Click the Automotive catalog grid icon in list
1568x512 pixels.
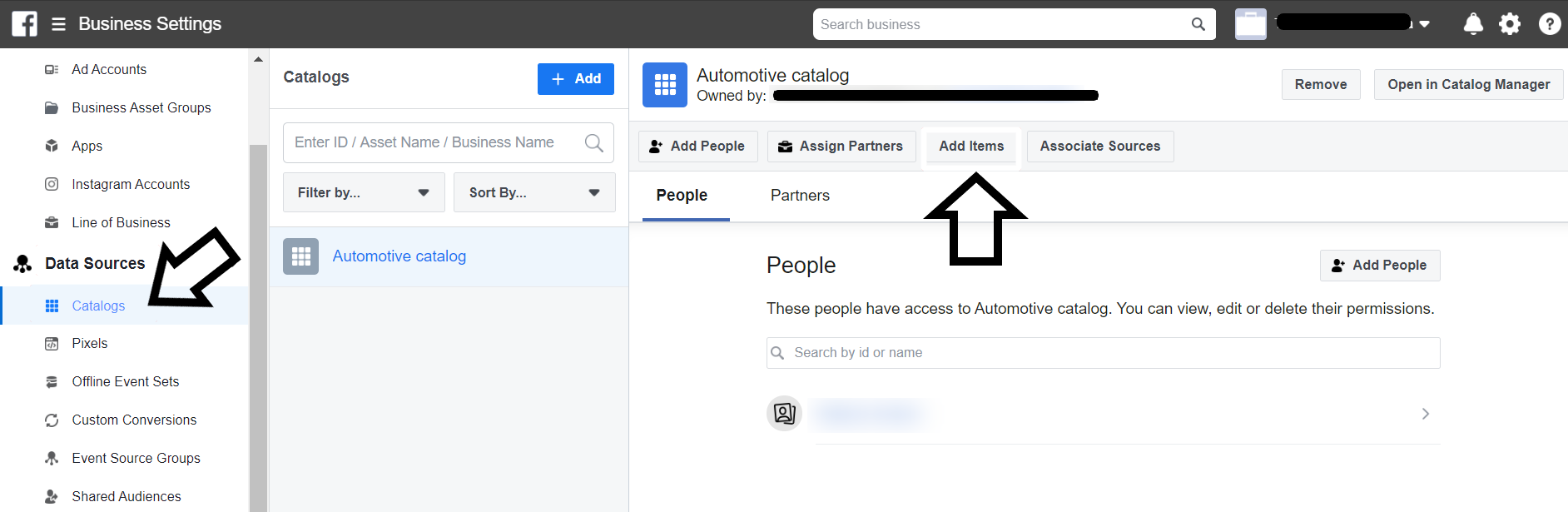(x=300, y=256)
